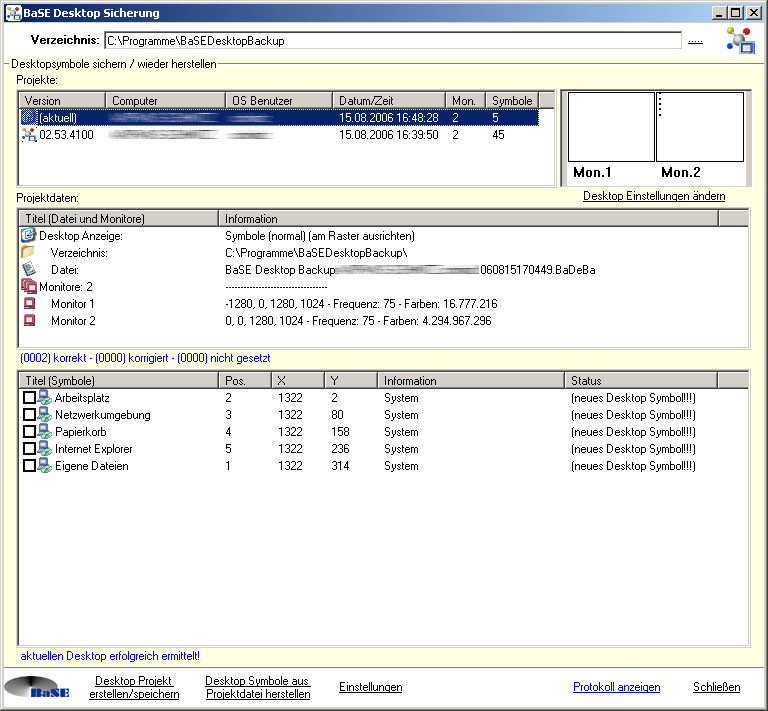Click the Desktop Anzeige icon in Projektdaten
The height and width of the screenshot is (711, 768).
coord(28,236)
